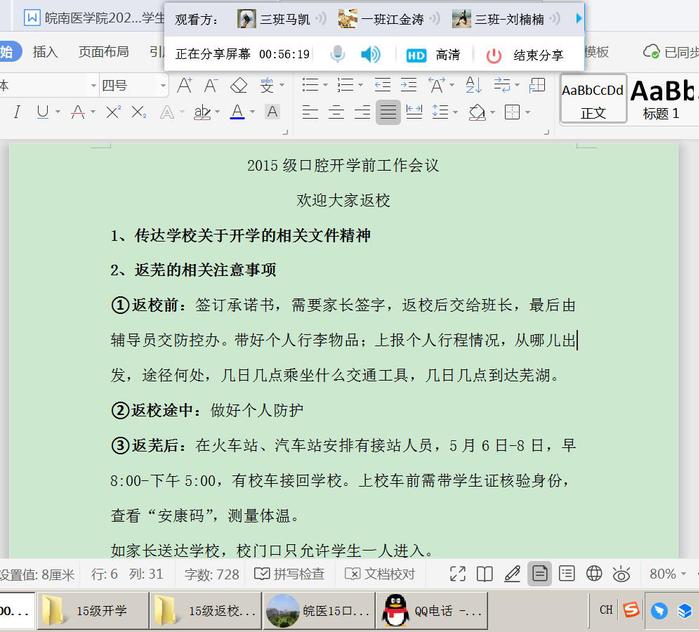Viewport: 699px width, 632px height.
Task: Open font color dropdown arrow
Action: pos(254,113)
